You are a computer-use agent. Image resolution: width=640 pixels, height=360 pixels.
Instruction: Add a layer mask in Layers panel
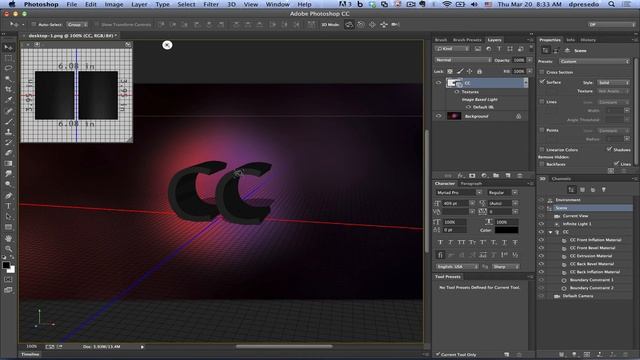[x=472, y=176]
